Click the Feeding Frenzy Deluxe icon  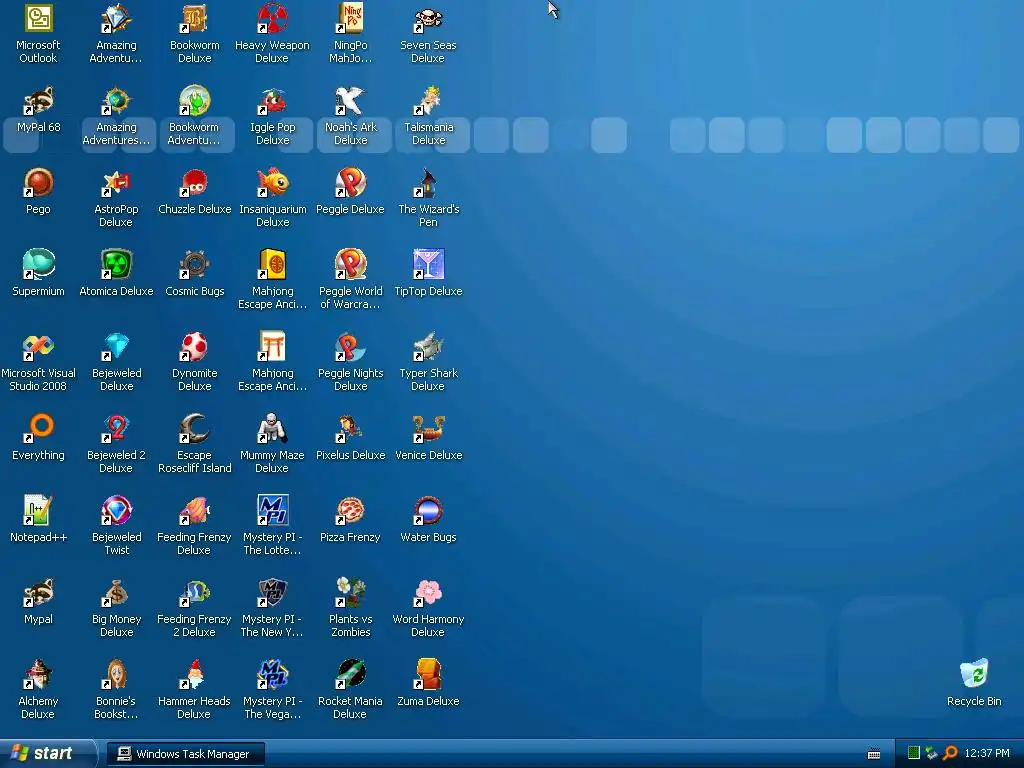pyautogui.click(x=195, y=511)
